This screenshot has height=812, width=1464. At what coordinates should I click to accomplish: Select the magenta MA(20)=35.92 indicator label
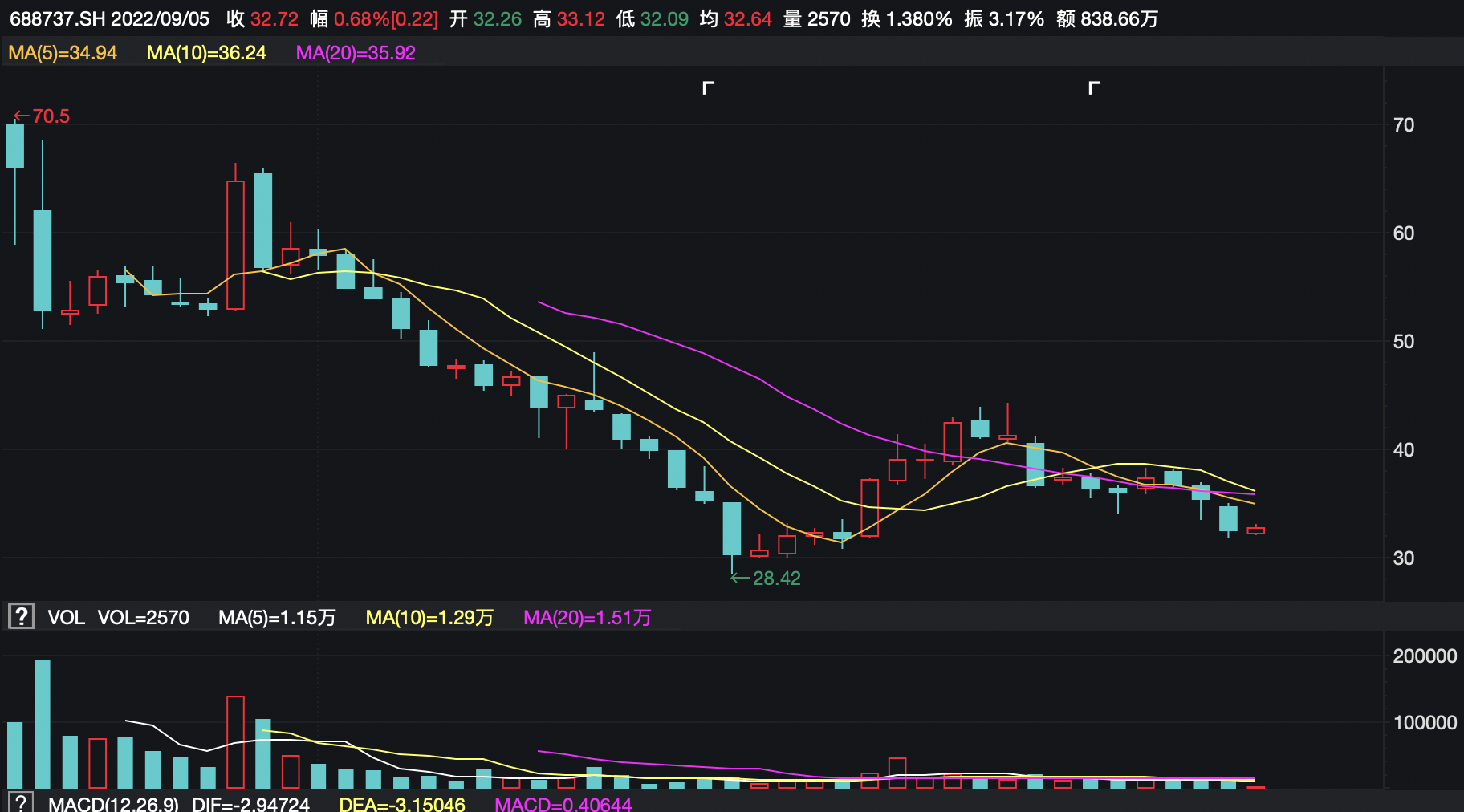pos(356,53)
